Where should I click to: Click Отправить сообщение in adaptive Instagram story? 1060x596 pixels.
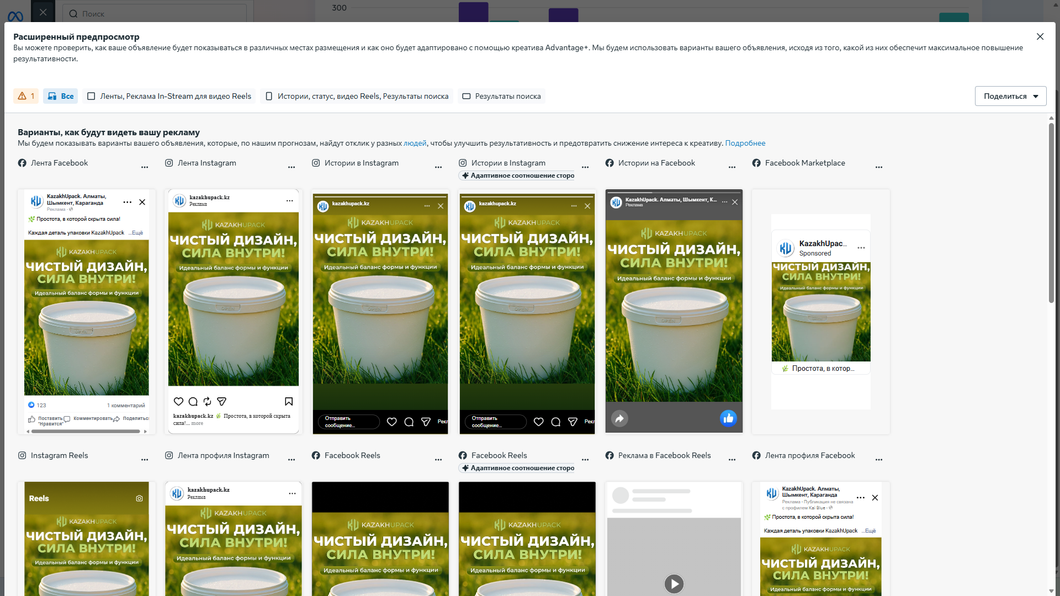(495, 422)
